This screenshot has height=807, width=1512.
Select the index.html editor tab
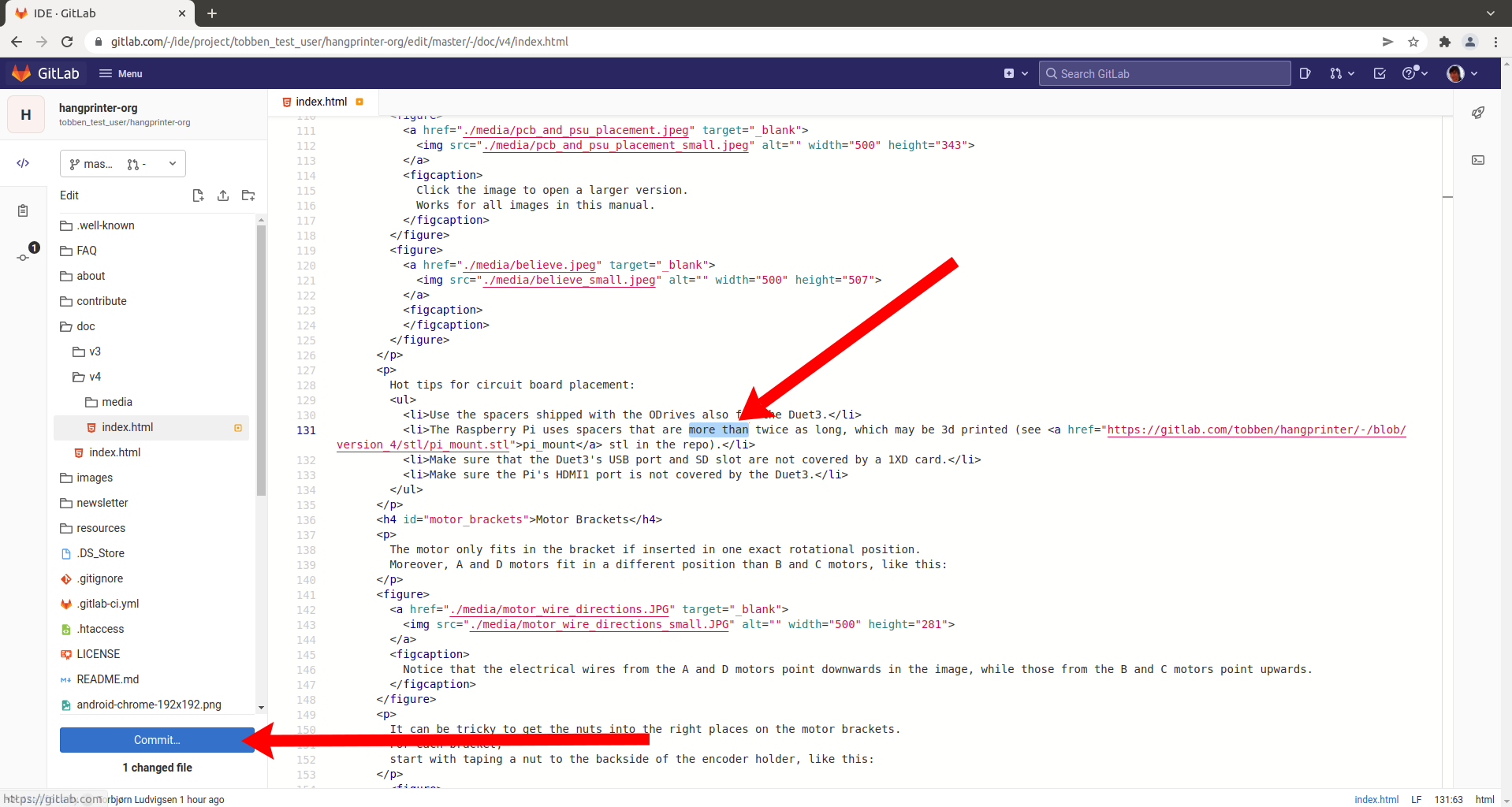point(321,102)
